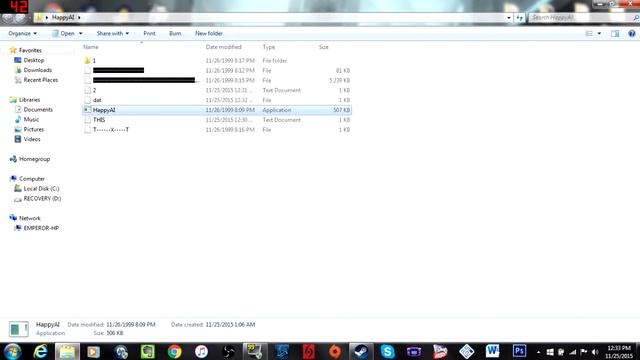Viewport: 640px width, 360px height.
Task: Click the Open toolbar button
Action: tap(63, 33)
